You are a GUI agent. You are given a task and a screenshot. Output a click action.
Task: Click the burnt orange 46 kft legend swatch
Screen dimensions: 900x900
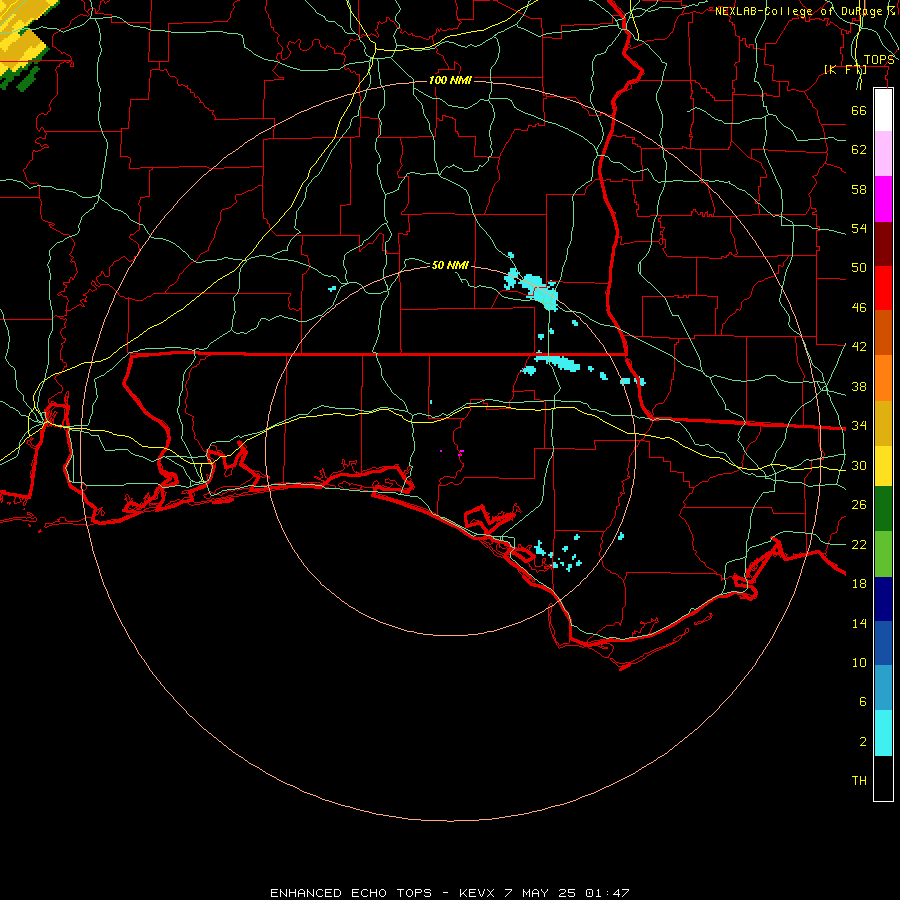tap(883, 332)
